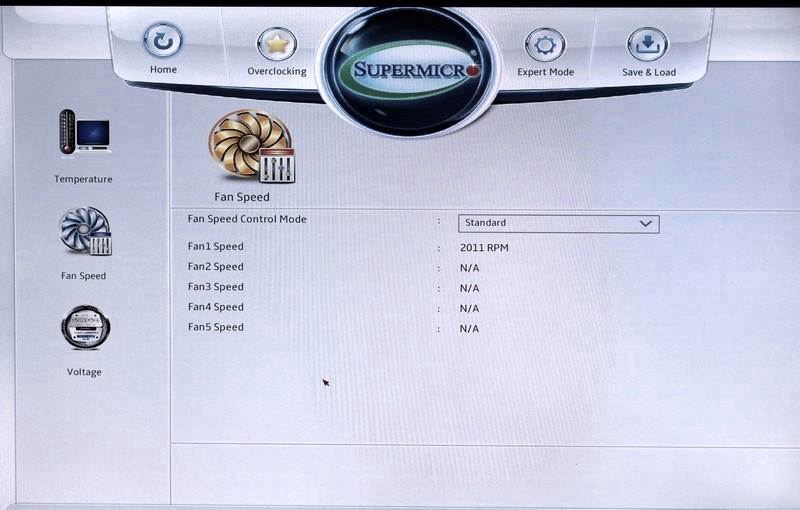Click the Fan3 Speed row label
This screenshot has height=510, width=800.
coord(215,287)
